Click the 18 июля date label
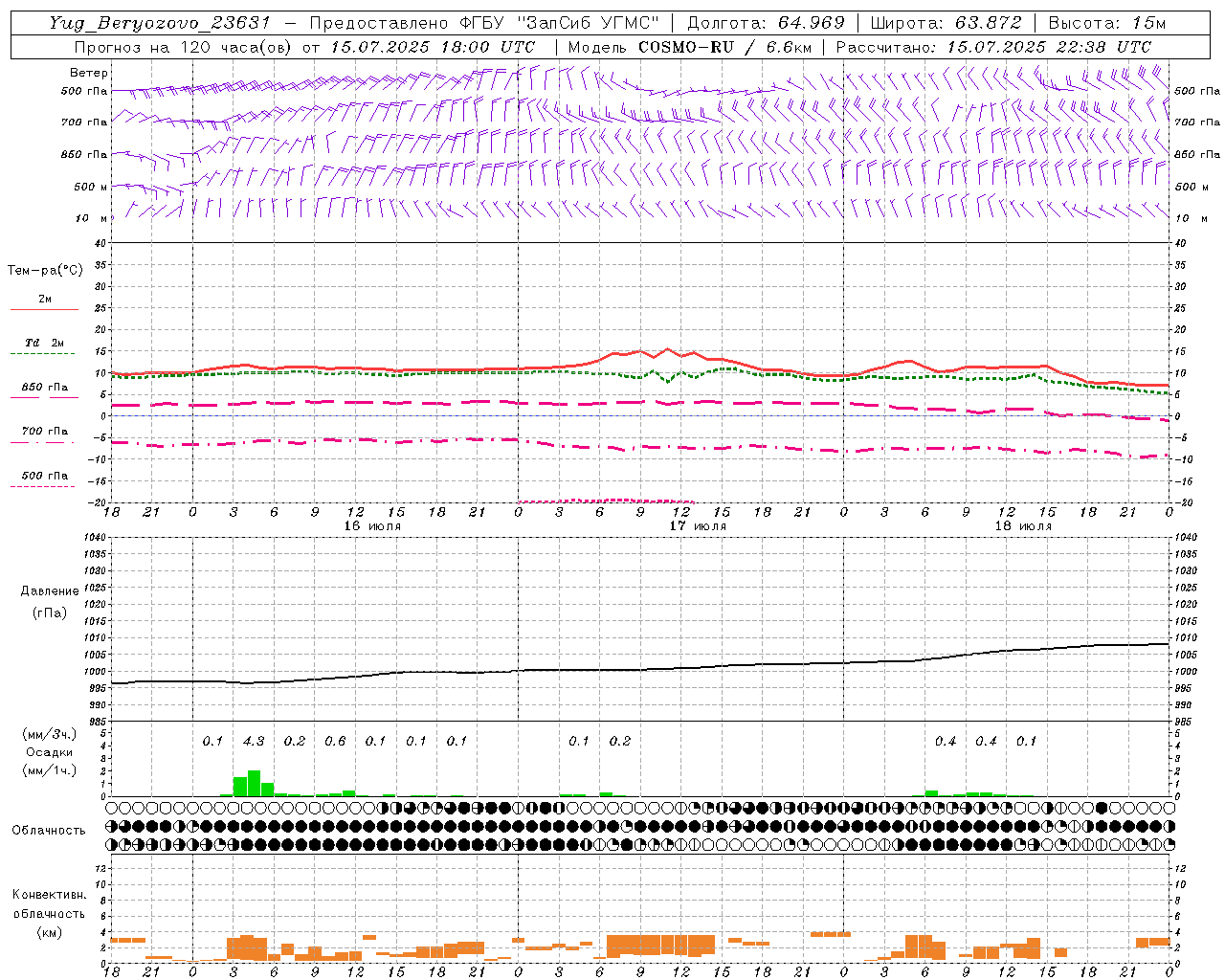This screenshot has width=1225, height=980. point(1023,526)
